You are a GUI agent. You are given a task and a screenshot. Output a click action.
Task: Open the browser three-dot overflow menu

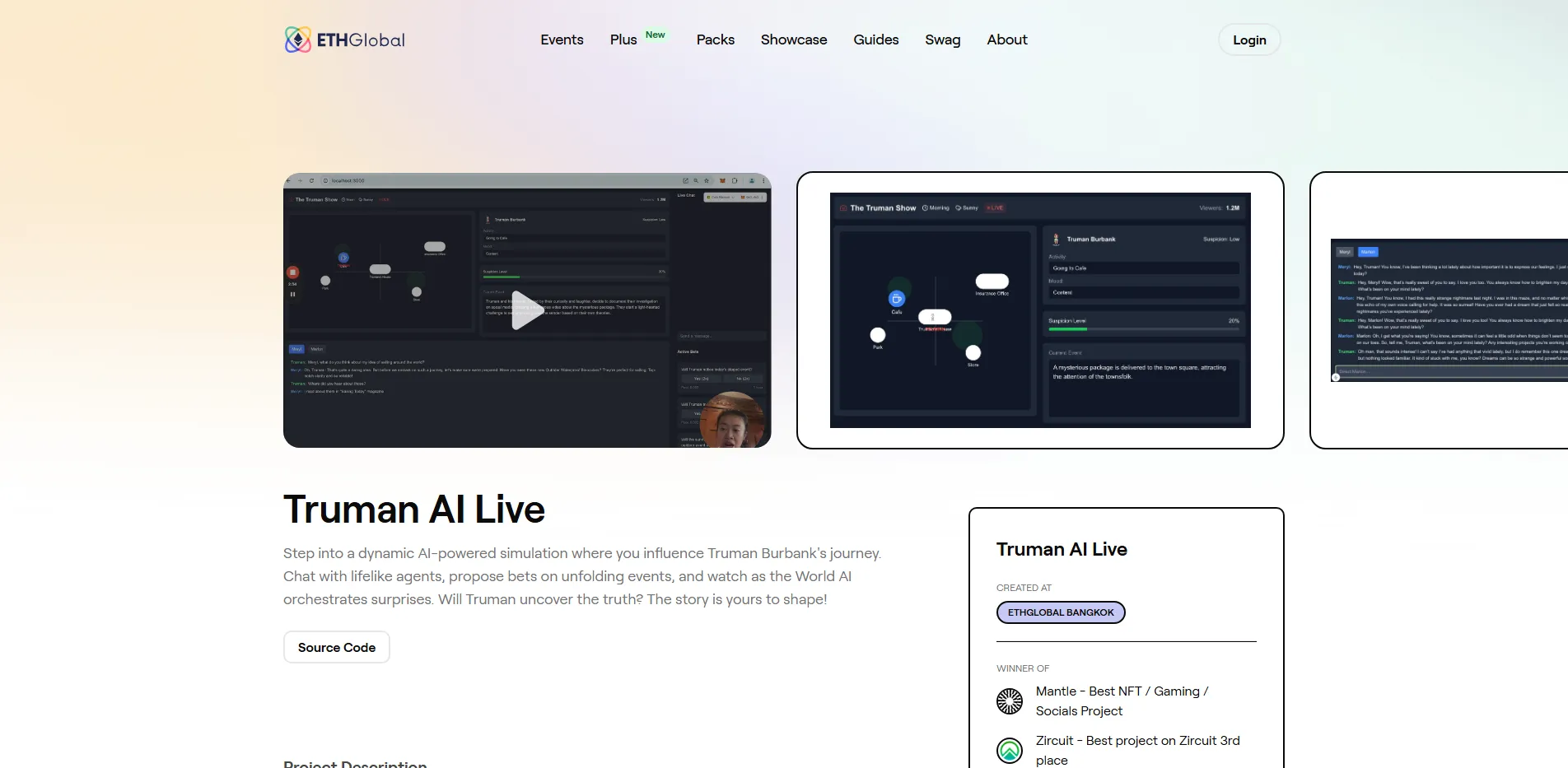point(763,181)
